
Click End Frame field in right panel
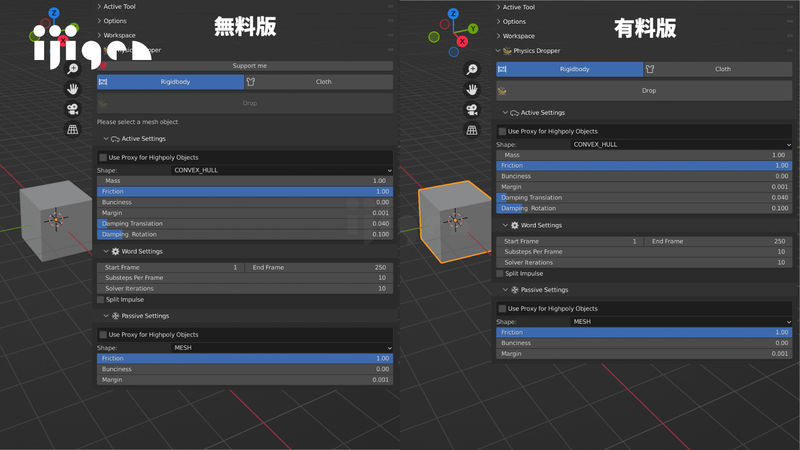click(x=718, y=241)
